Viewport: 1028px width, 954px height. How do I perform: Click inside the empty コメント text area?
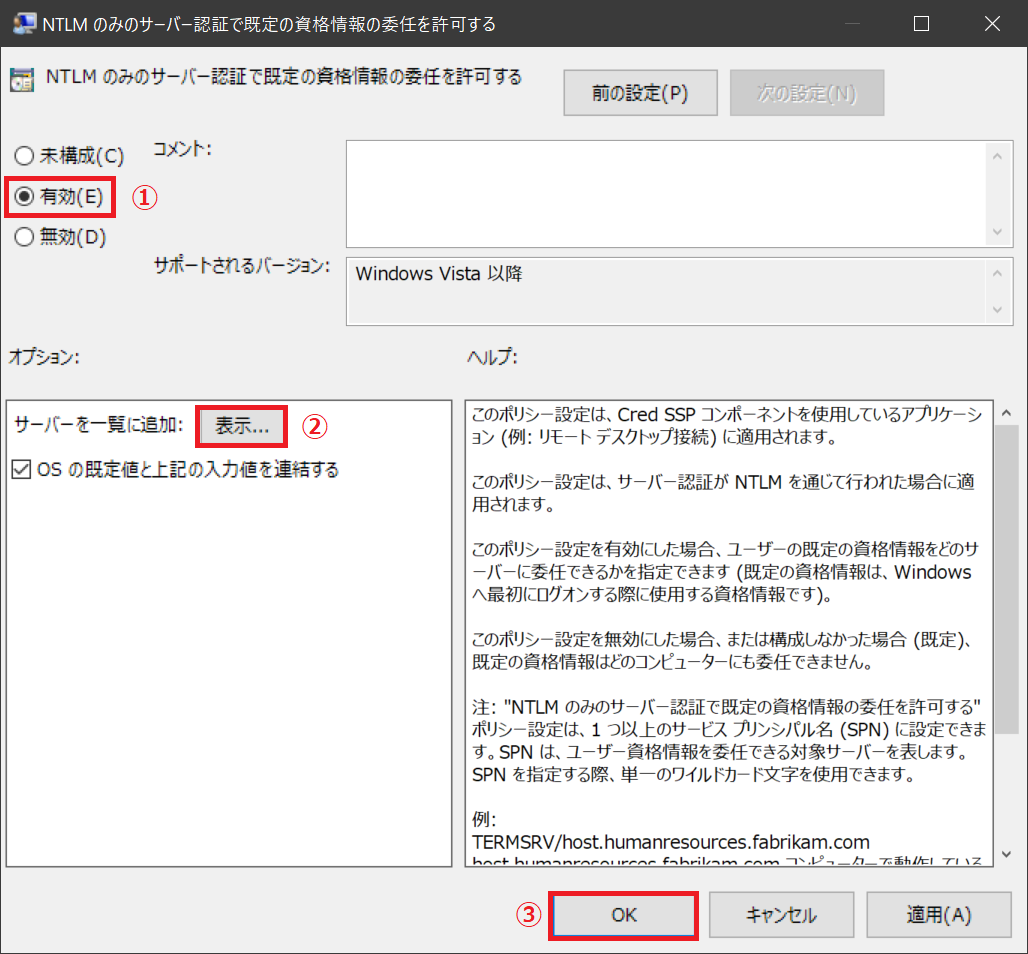pos(660,195)
